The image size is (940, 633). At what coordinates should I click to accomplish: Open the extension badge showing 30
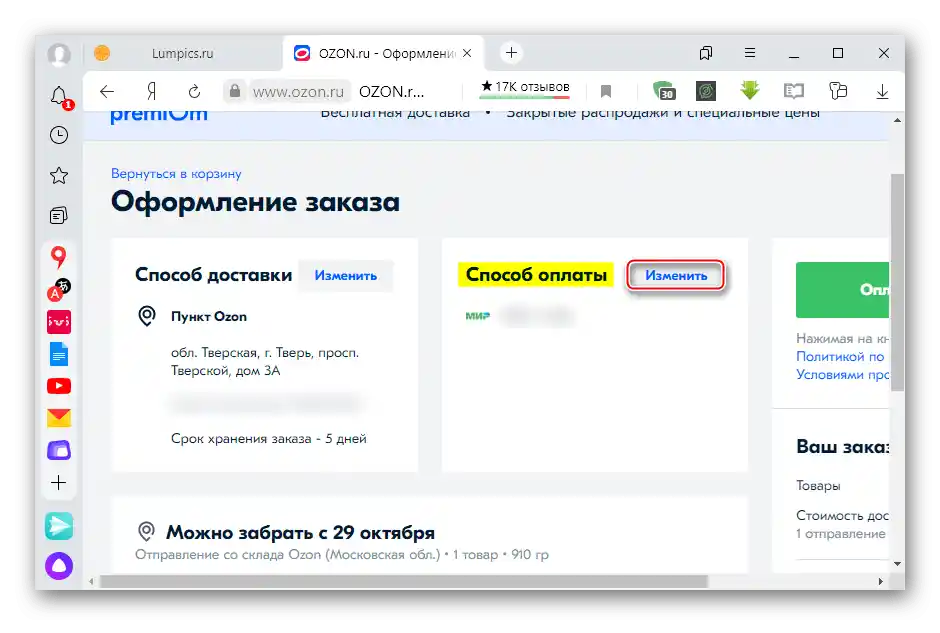[x=665, y=91]
